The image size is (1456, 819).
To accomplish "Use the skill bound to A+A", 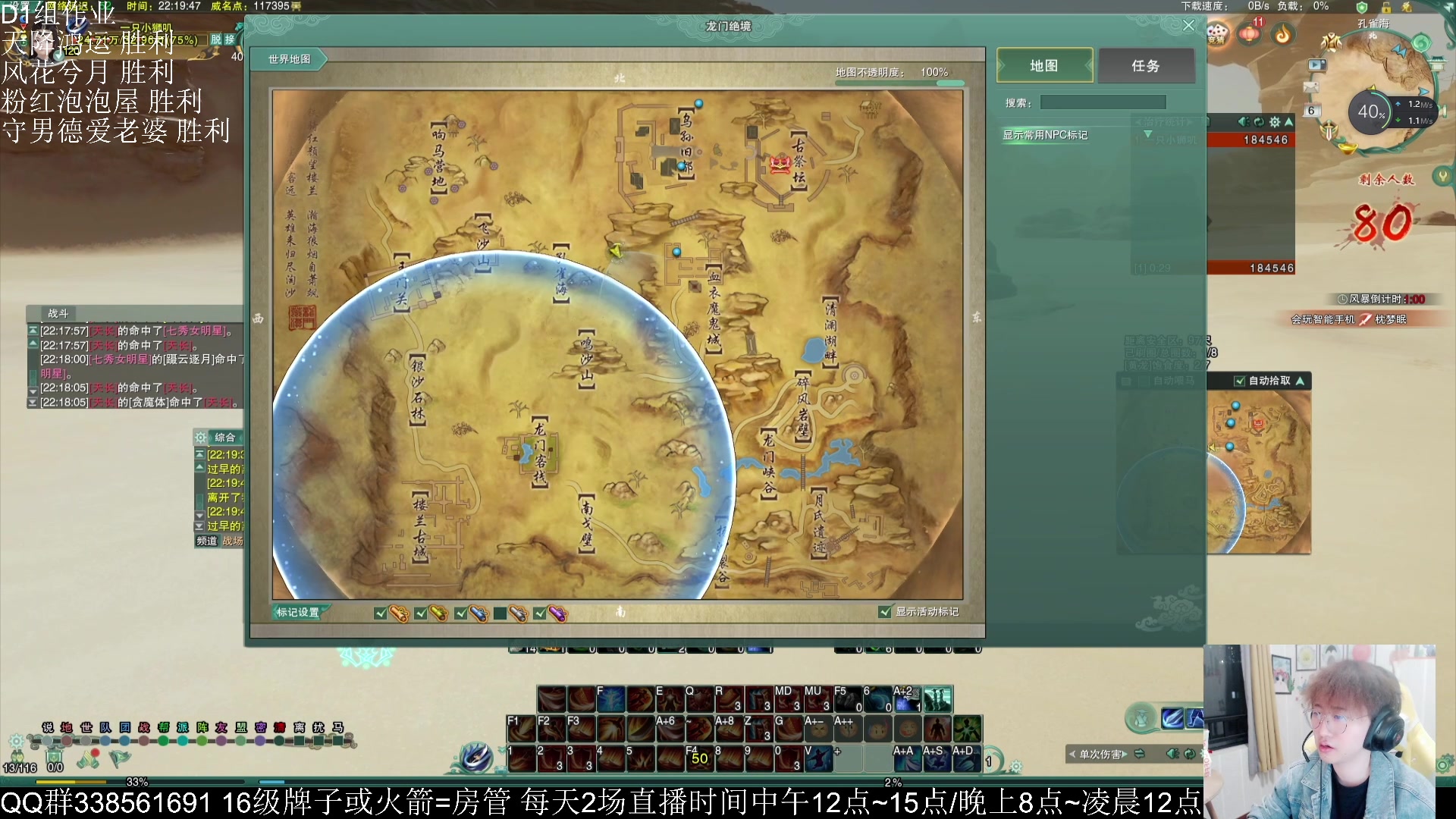I will click(907, 758).
